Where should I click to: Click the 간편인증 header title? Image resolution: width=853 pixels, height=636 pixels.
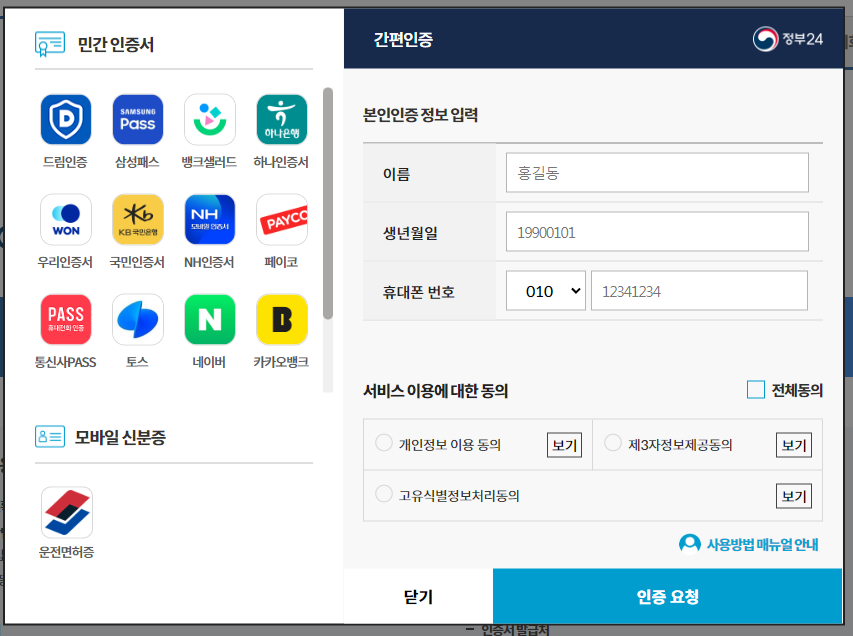point(403,39)
